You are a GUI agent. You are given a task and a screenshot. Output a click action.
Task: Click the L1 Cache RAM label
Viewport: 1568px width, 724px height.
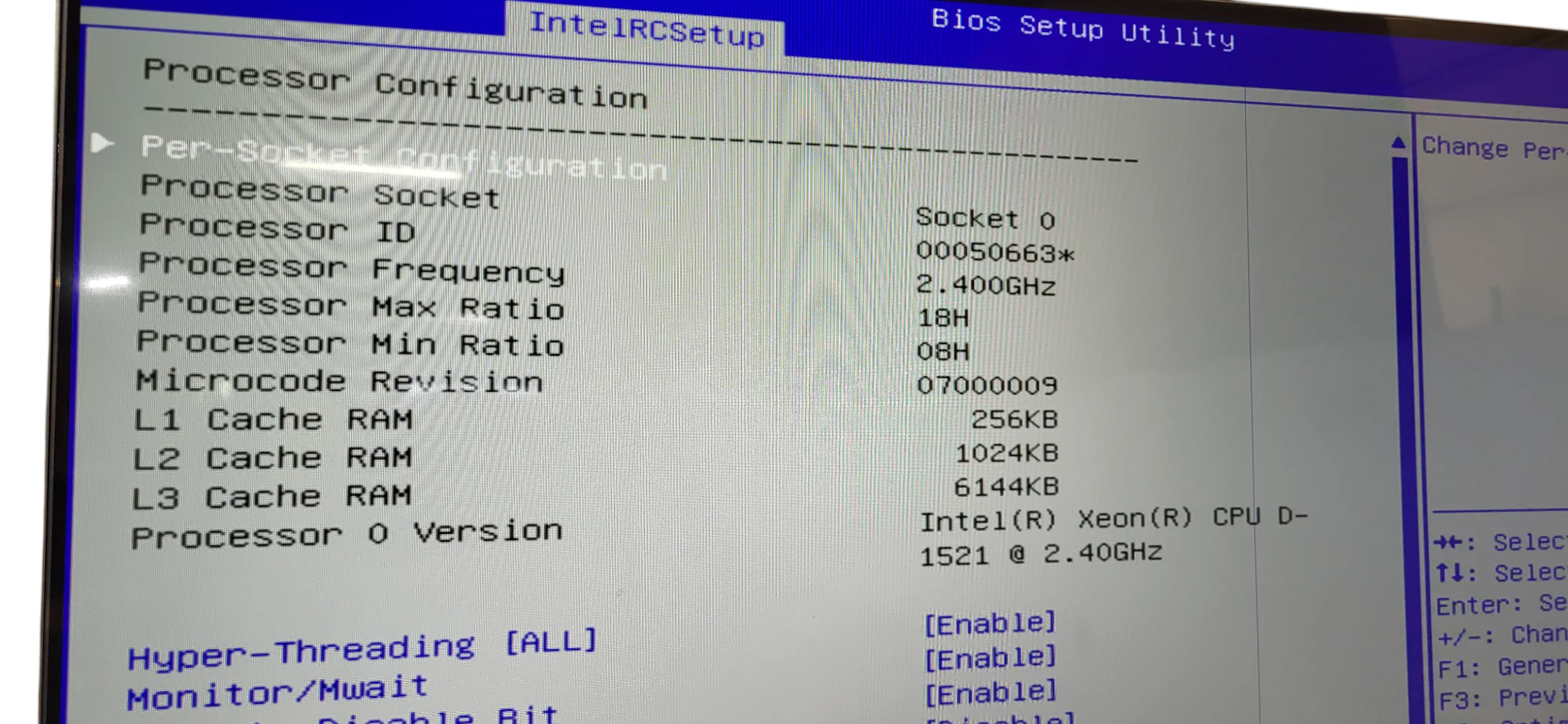273,419
